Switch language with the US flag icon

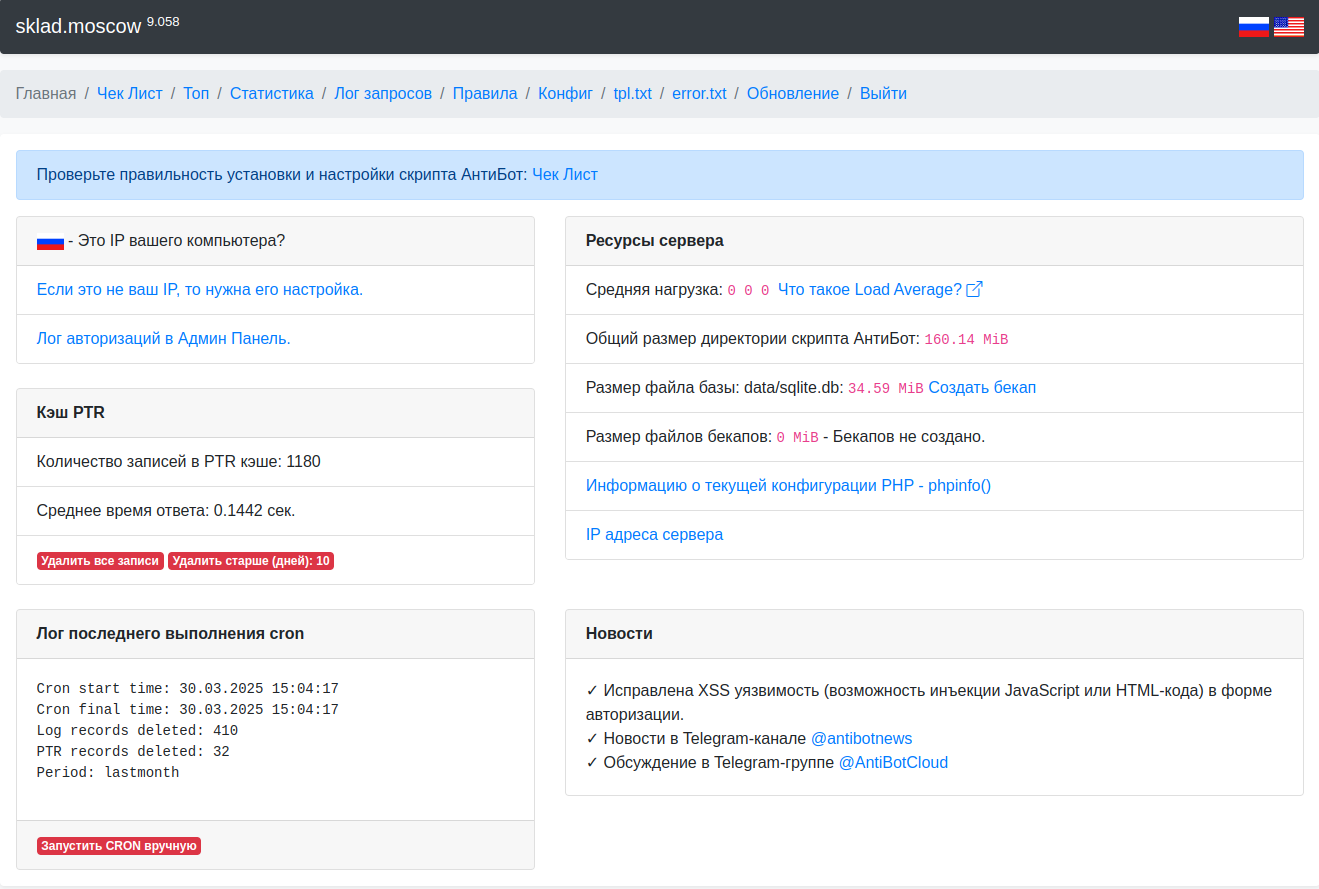[x=1288, y=27]
